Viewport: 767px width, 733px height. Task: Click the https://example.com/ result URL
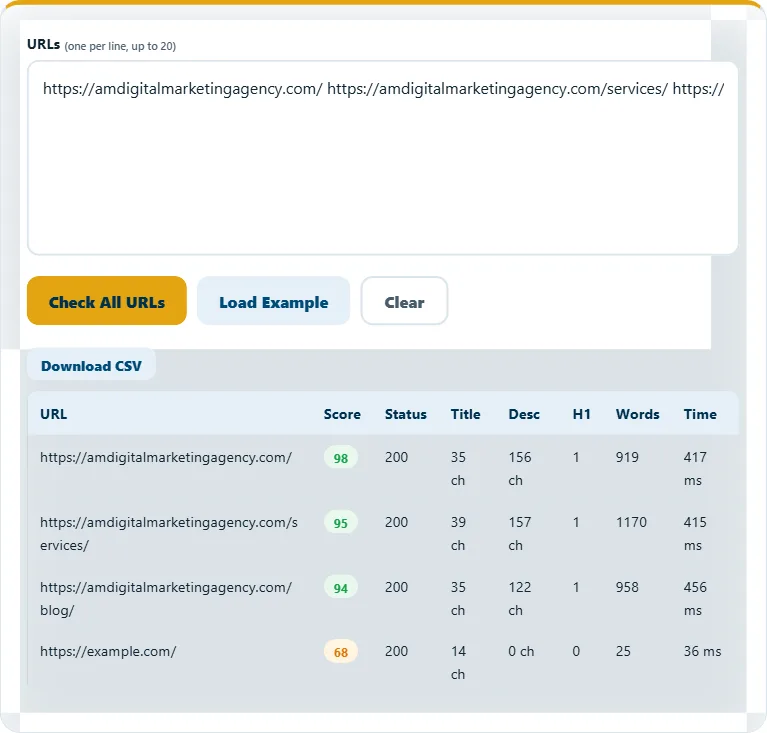[108, 651]
